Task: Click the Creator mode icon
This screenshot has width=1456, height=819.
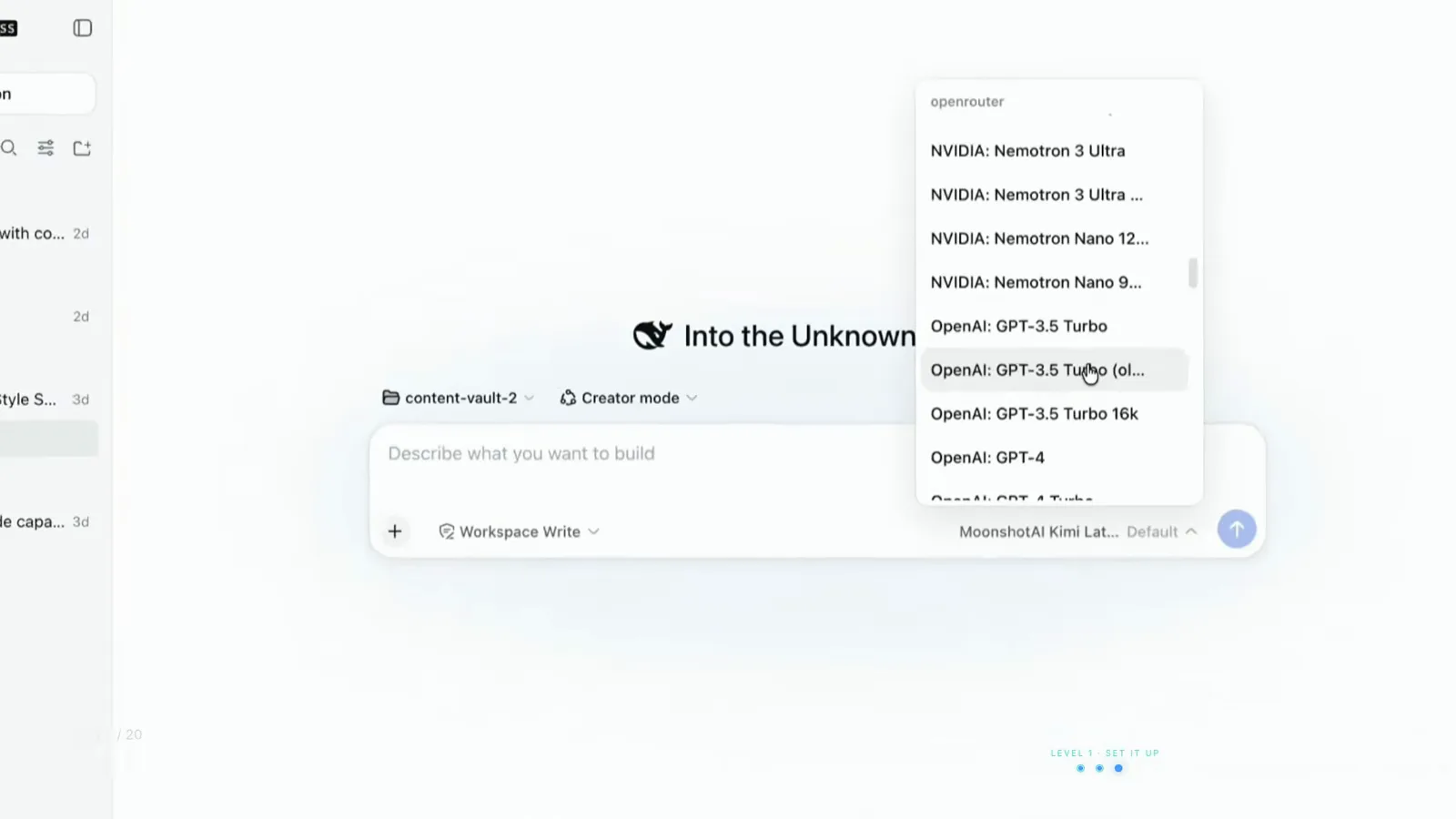Action: click(x=568, y=398)
